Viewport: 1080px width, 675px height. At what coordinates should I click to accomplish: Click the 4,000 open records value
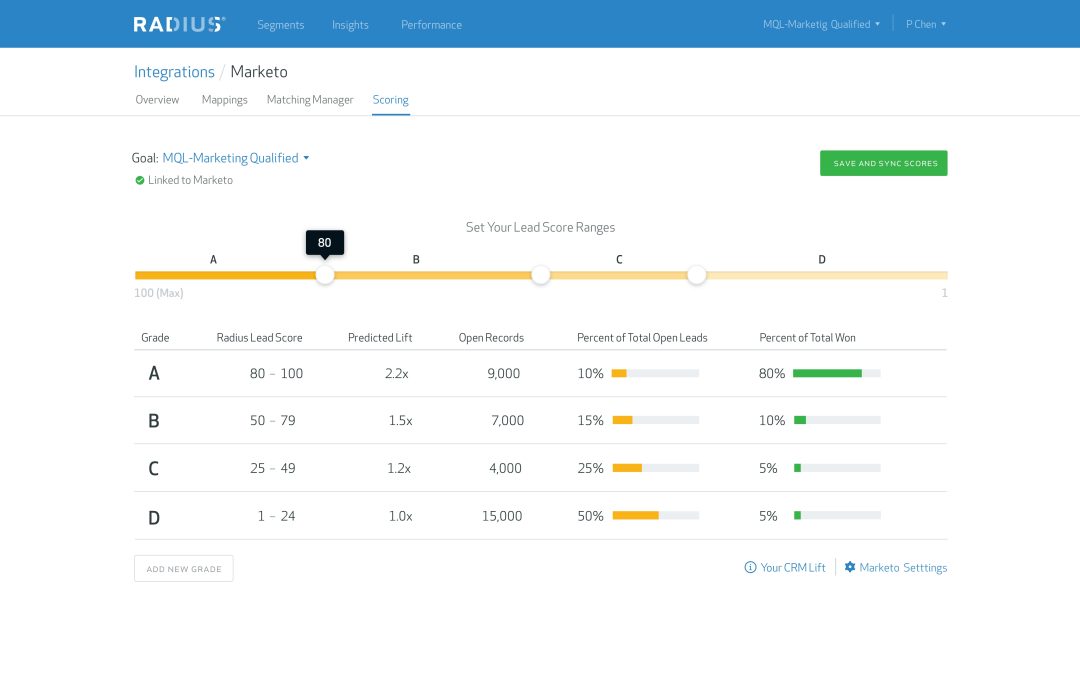pos(506,468)
